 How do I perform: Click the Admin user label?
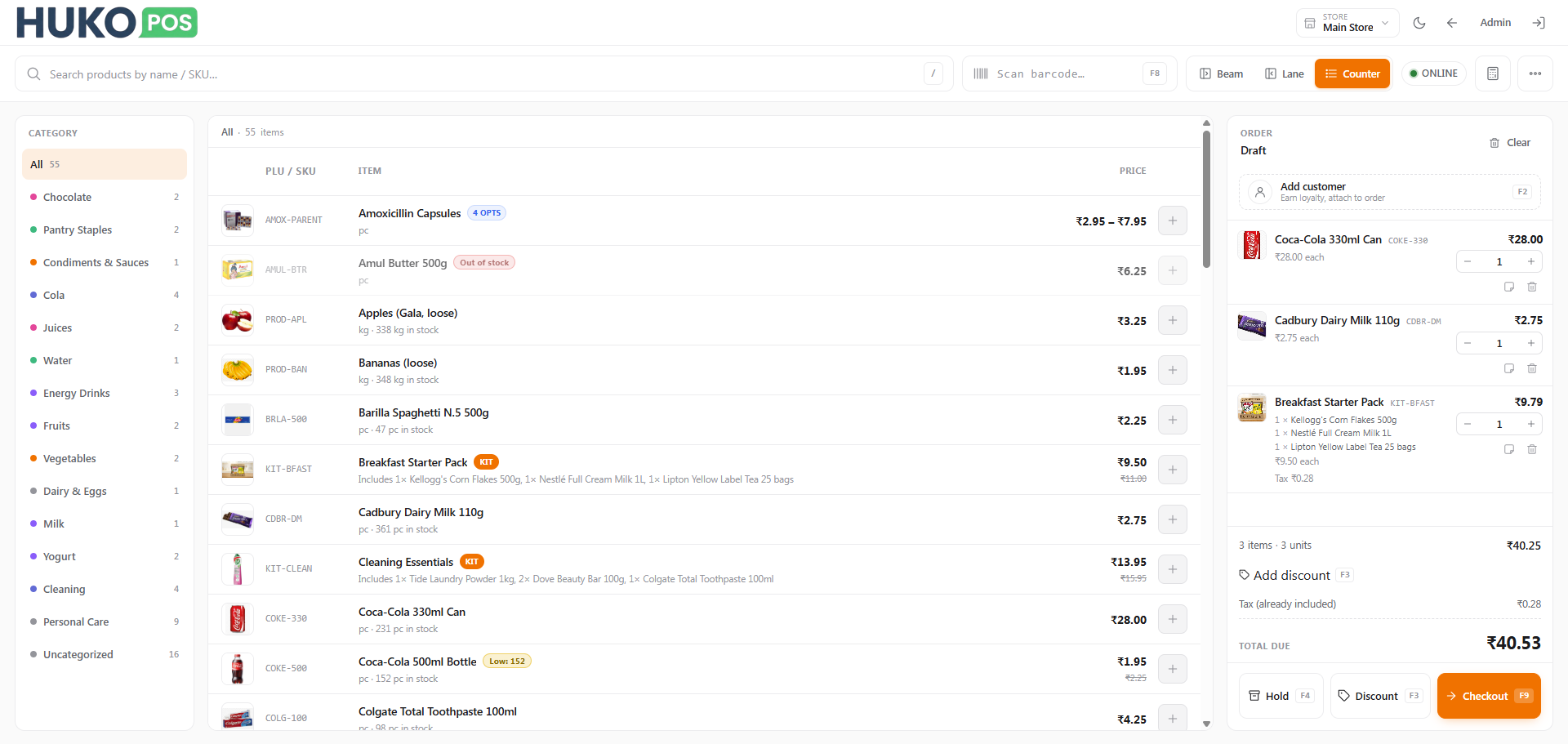[x=1495, y=23]
